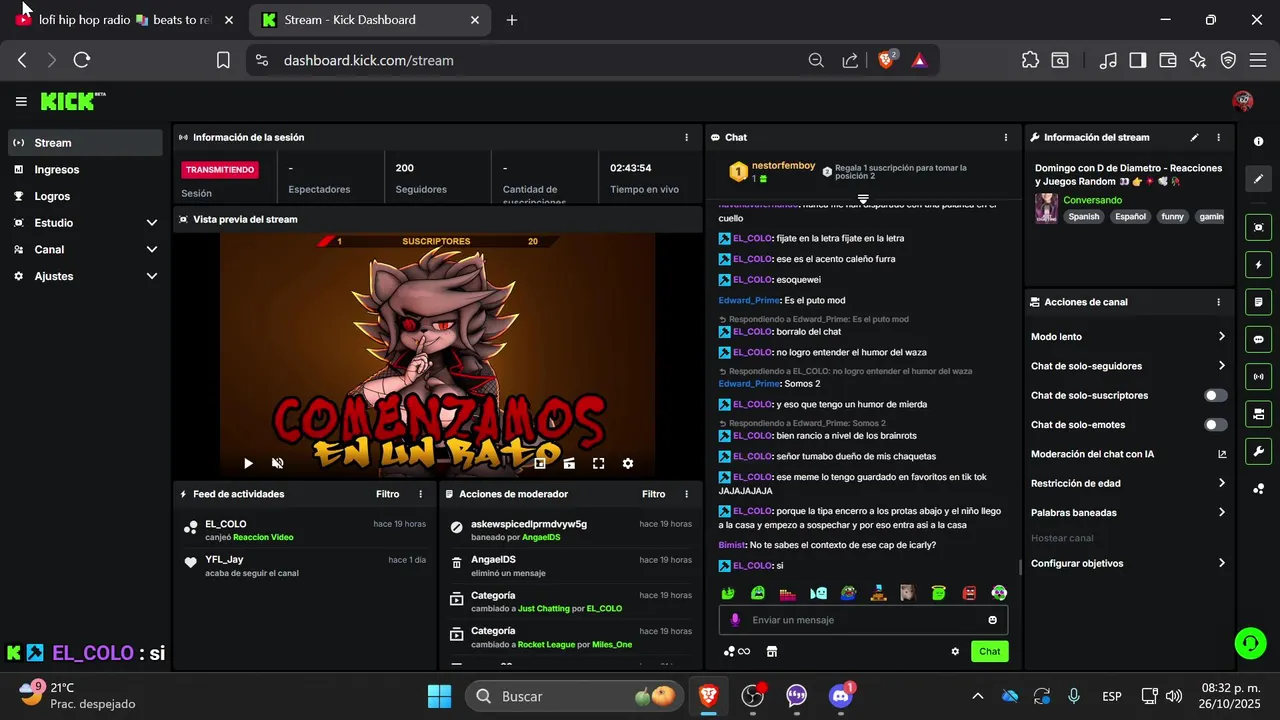This screenshot has height=720, width=1280.
Task: Open session information options menu
Action: point(686,137)
